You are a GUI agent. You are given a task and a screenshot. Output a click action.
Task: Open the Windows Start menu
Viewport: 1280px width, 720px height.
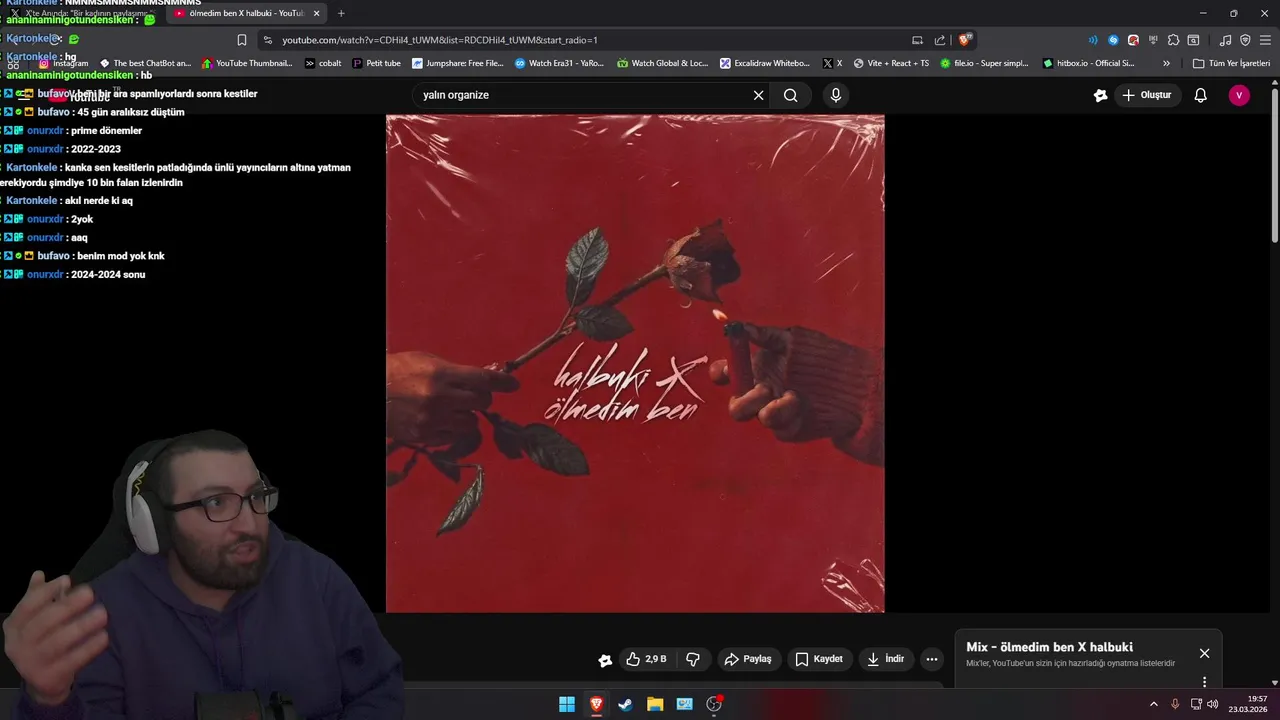point(567,704)
